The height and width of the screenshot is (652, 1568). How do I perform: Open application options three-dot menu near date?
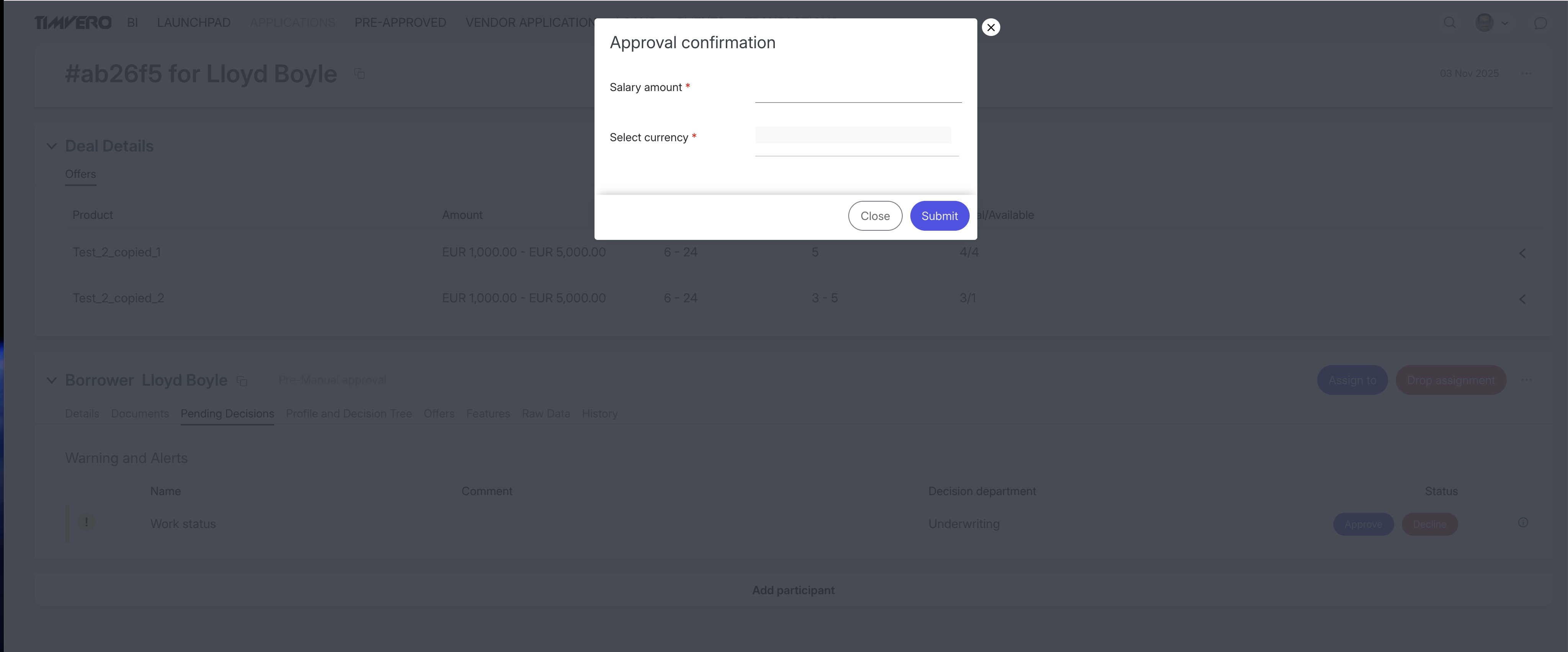tap(1526, 73)
